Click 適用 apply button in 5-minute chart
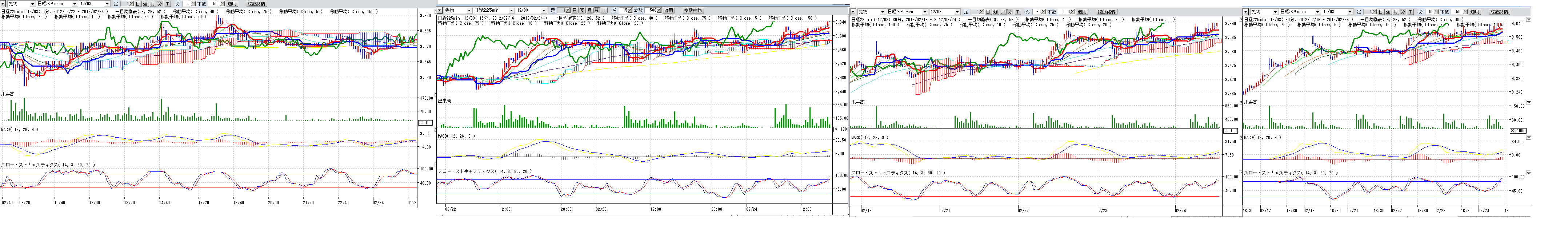This screenshot has height=249, width=1568. [x=232, y=4]
